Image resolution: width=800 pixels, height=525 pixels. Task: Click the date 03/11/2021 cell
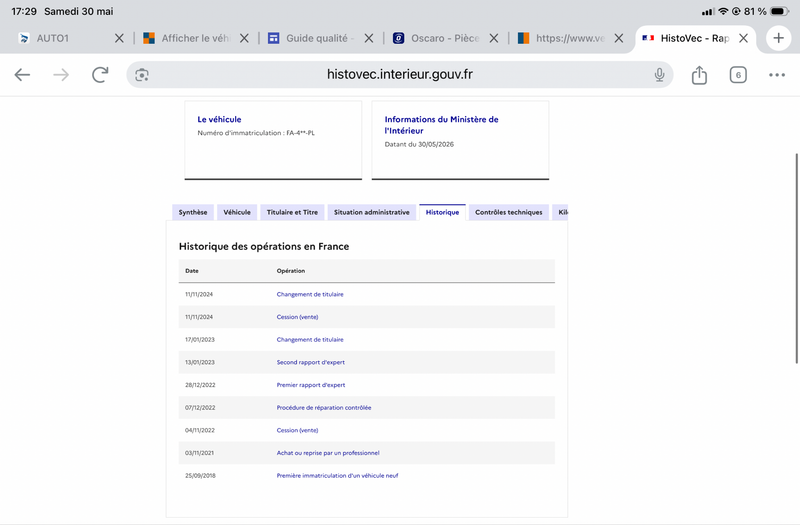tap(199, 453)
